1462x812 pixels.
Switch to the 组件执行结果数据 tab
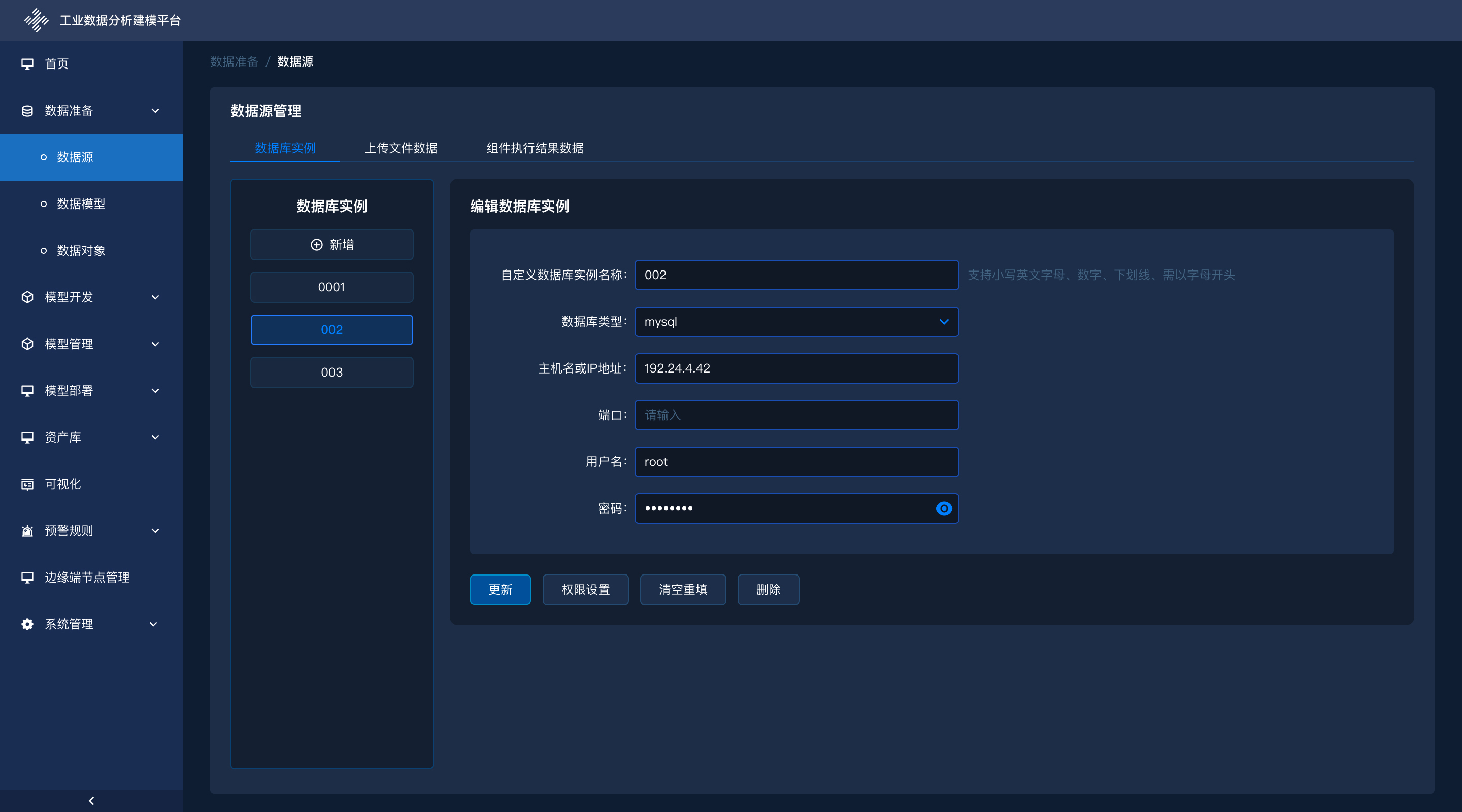535,148
